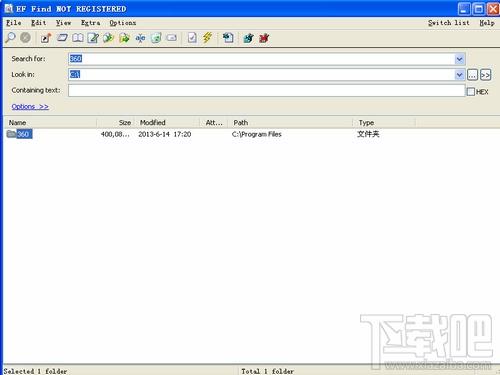Open the Extra menu
This screenshot has height=375, width=500.
pyautogui.click(x=90, y=23)
